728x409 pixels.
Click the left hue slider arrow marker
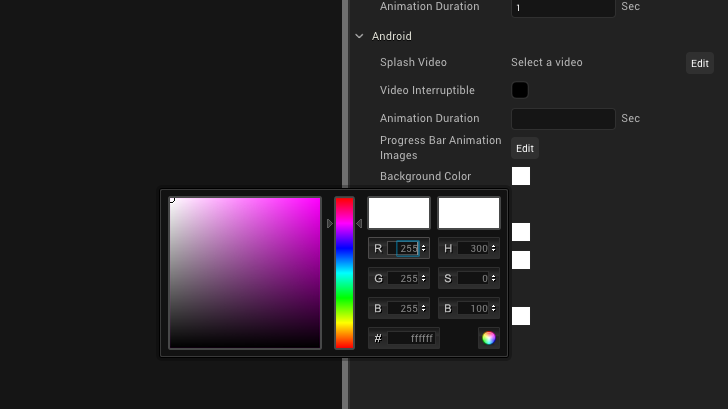pyautogui.click(x=330, y=224)
